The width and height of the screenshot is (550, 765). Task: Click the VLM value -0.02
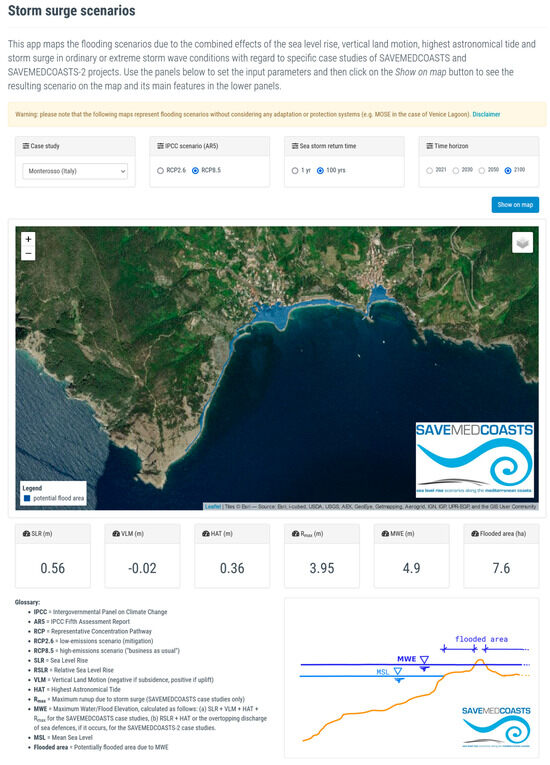tap(142, 568)
